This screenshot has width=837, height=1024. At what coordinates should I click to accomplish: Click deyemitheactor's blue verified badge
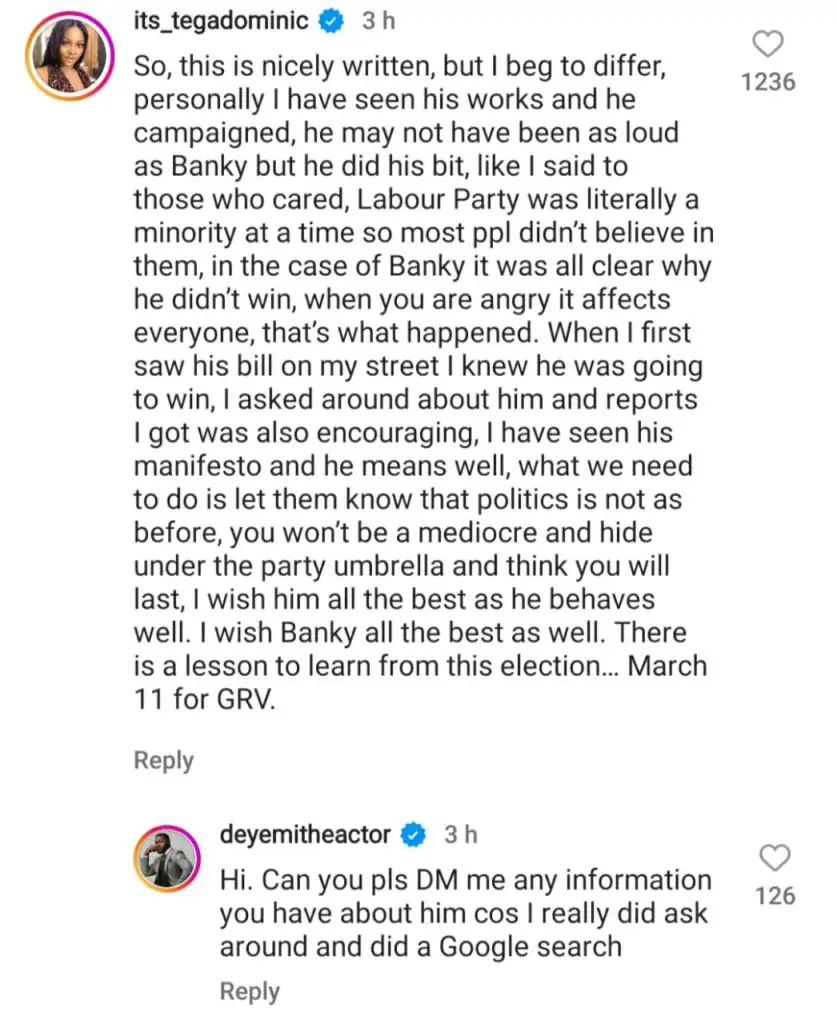415,834
